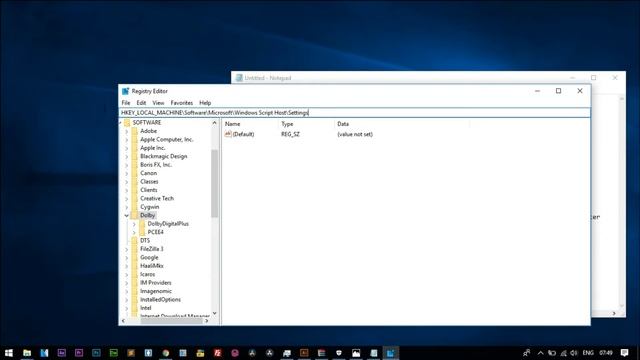Viewport: 640px width, 360px height.
Task: Click the SOFTWARE folder icon in tree
Action: (x=127, y=122)
